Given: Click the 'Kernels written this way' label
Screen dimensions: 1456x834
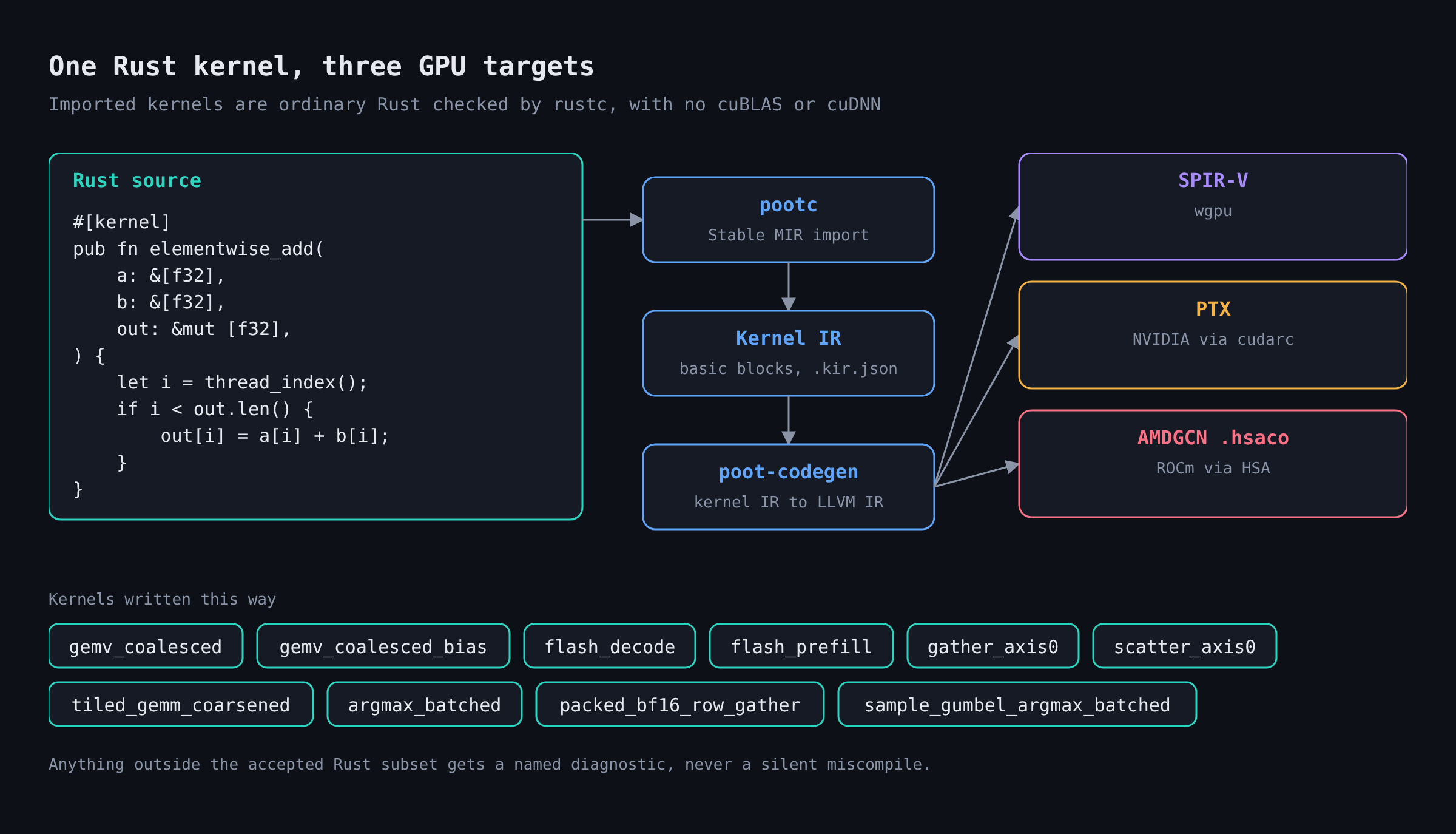Looking at the screenshot, I should pyautogui.click(x=163, y=599).
